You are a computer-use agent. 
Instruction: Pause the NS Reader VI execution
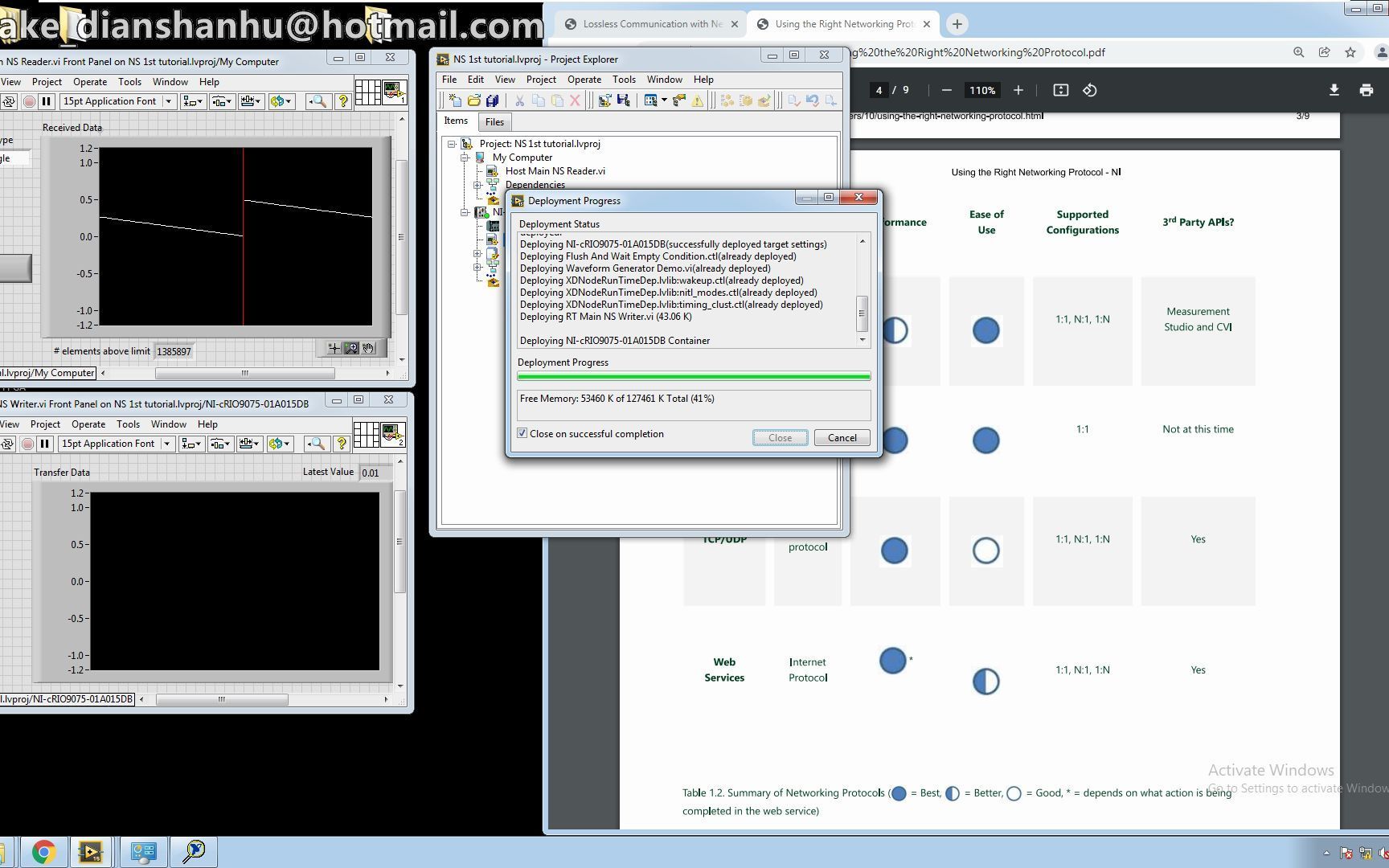(46, 101)
